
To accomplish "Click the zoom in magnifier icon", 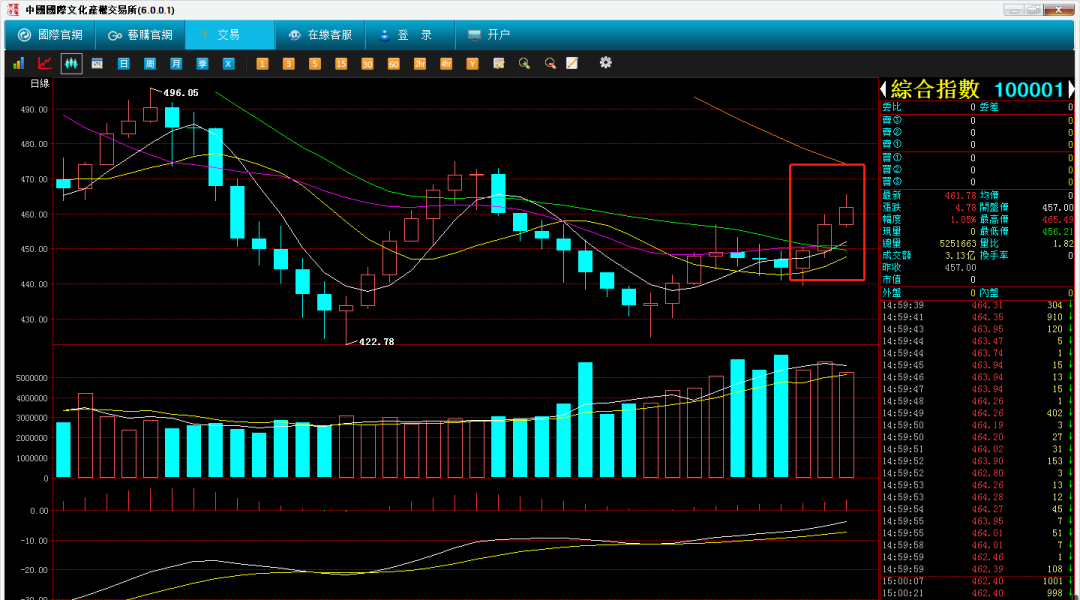I will click(524, 63).
